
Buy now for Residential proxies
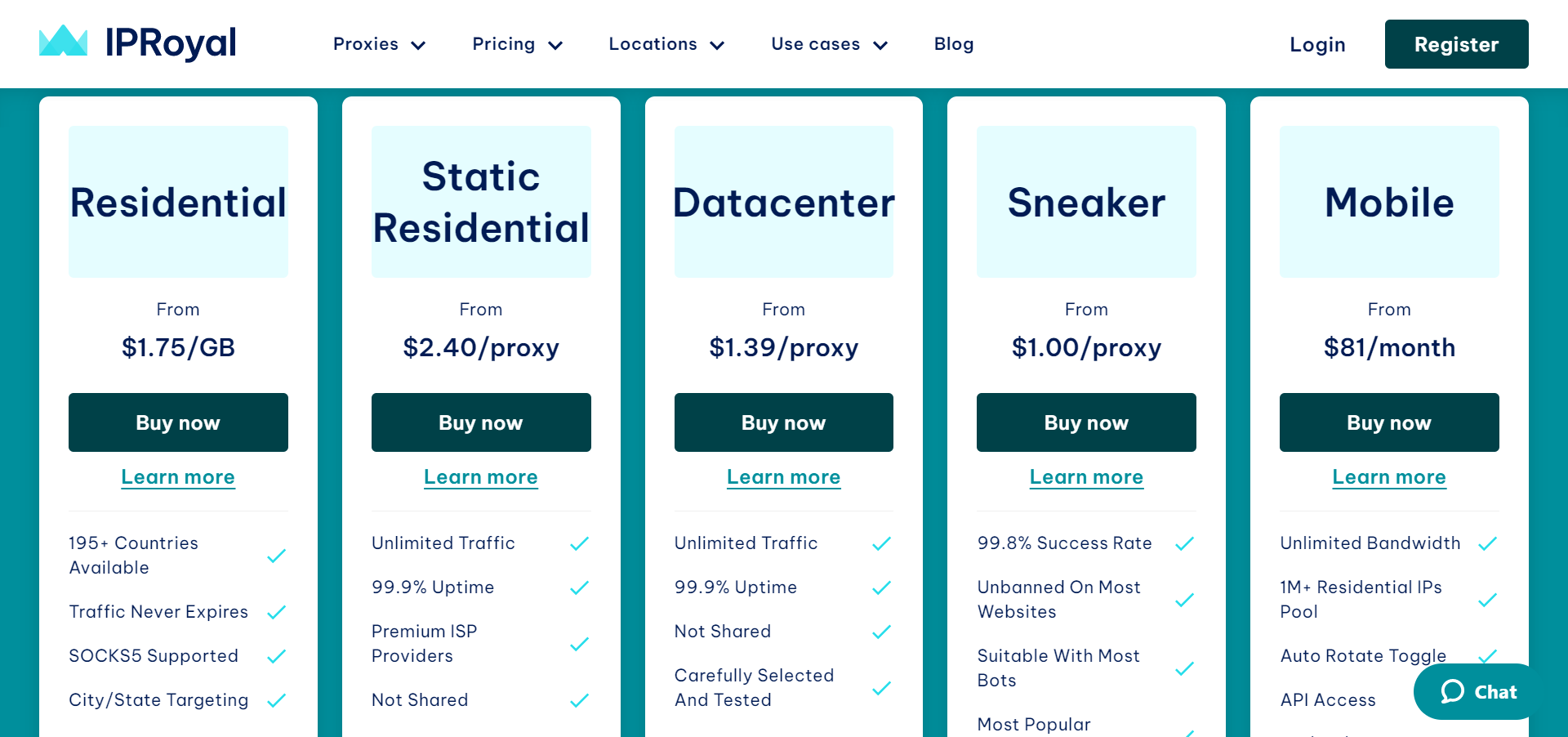pos(178,422)
